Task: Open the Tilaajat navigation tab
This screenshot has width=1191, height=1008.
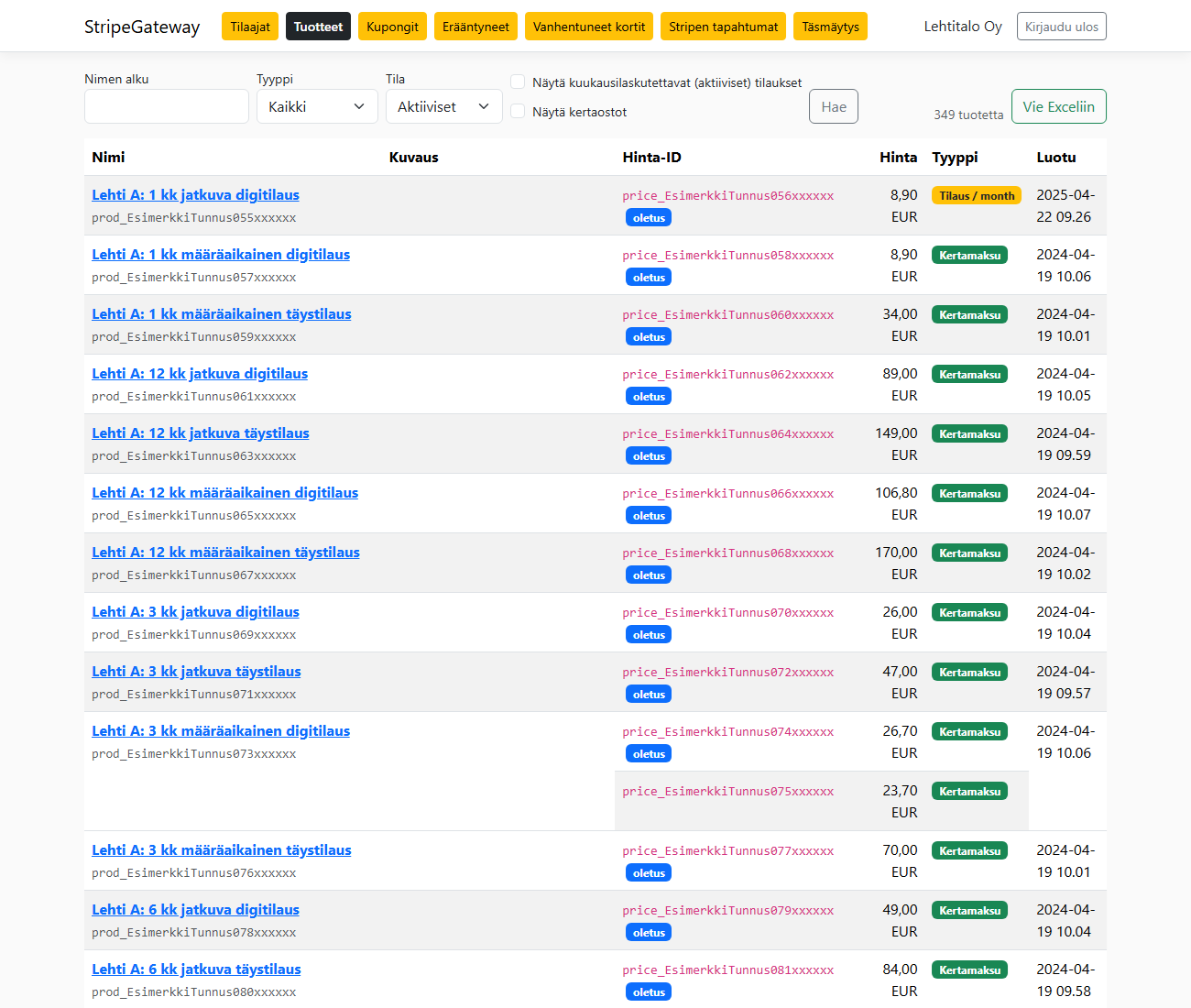Action: (250, 27)
